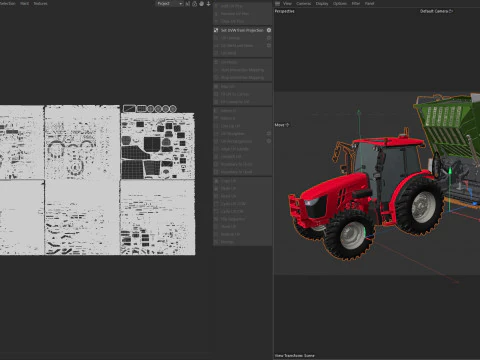Open the Textures menu in UV view
The width and height of the screenshot is (480, 360).
click(40, 4)
